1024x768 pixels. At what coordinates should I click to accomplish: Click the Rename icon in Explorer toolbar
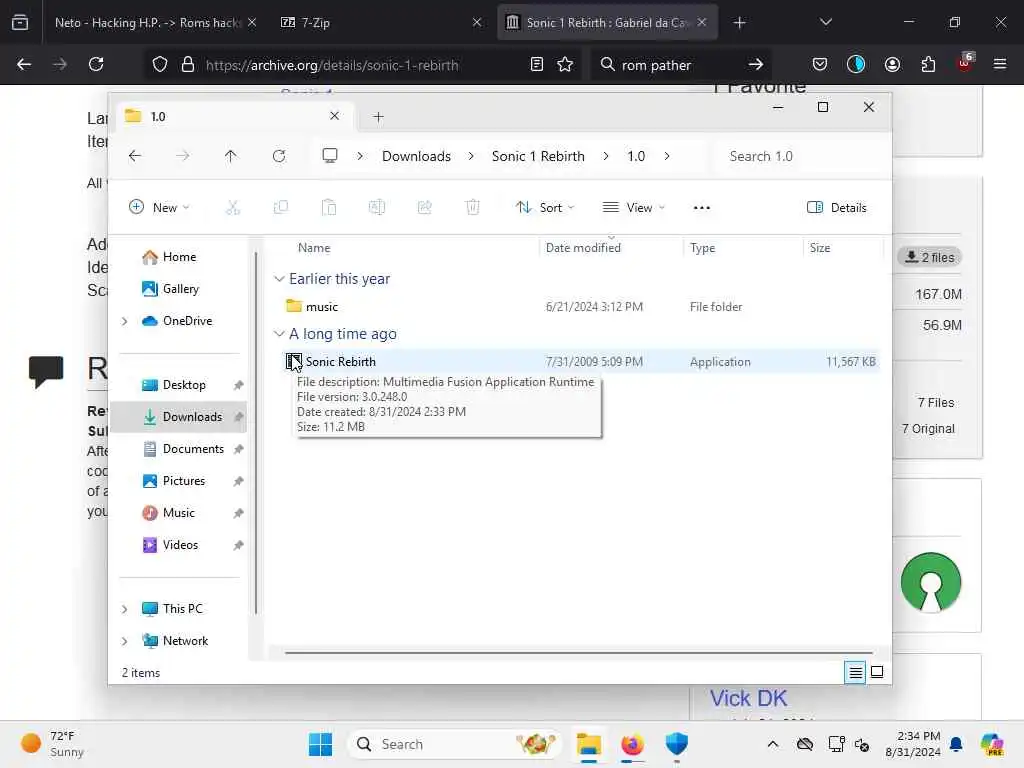pyautogui.click(x=377, y=208)
